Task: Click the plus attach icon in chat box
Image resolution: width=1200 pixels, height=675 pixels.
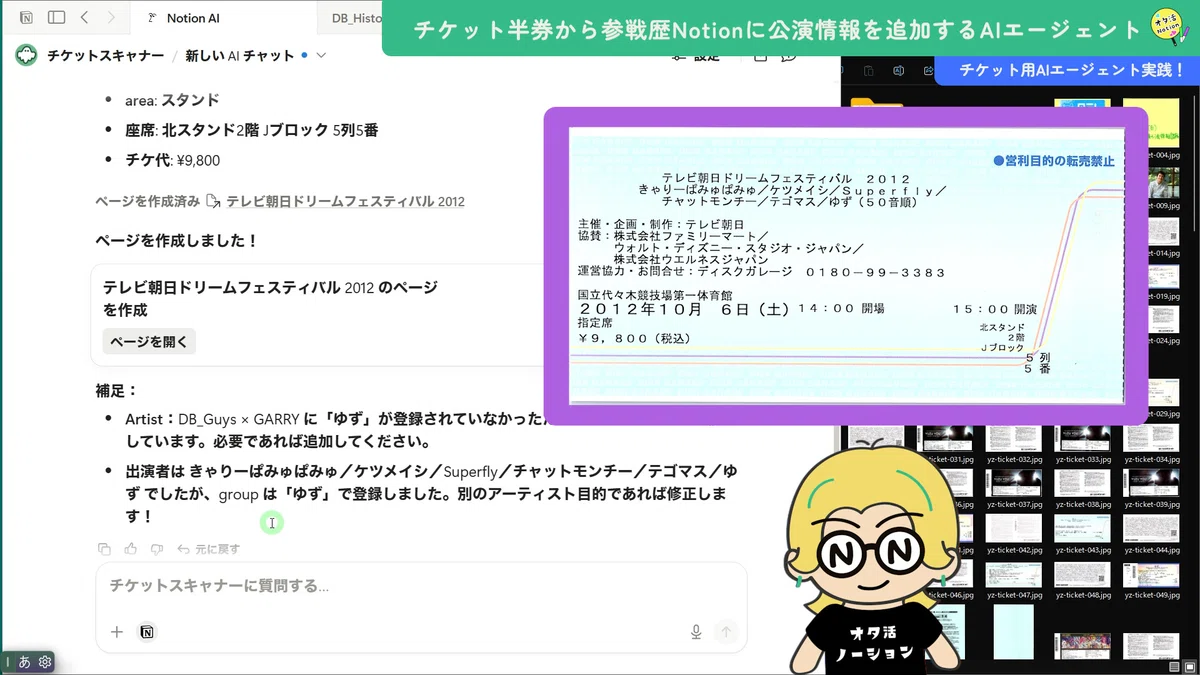Action: tap(117, 632)
